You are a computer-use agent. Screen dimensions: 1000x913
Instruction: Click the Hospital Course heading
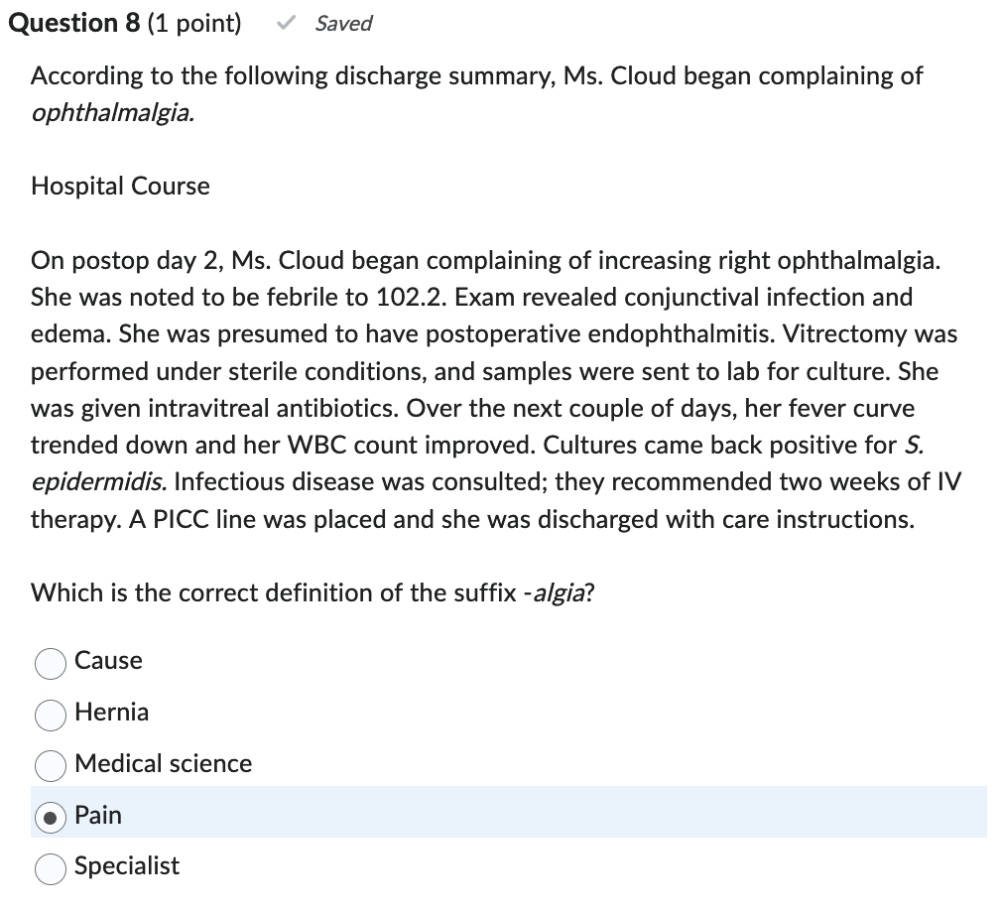(120, 186)
